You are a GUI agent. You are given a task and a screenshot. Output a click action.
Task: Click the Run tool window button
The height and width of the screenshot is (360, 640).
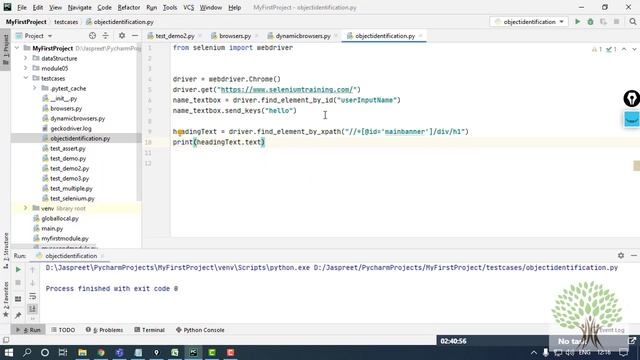coord(29,330)
